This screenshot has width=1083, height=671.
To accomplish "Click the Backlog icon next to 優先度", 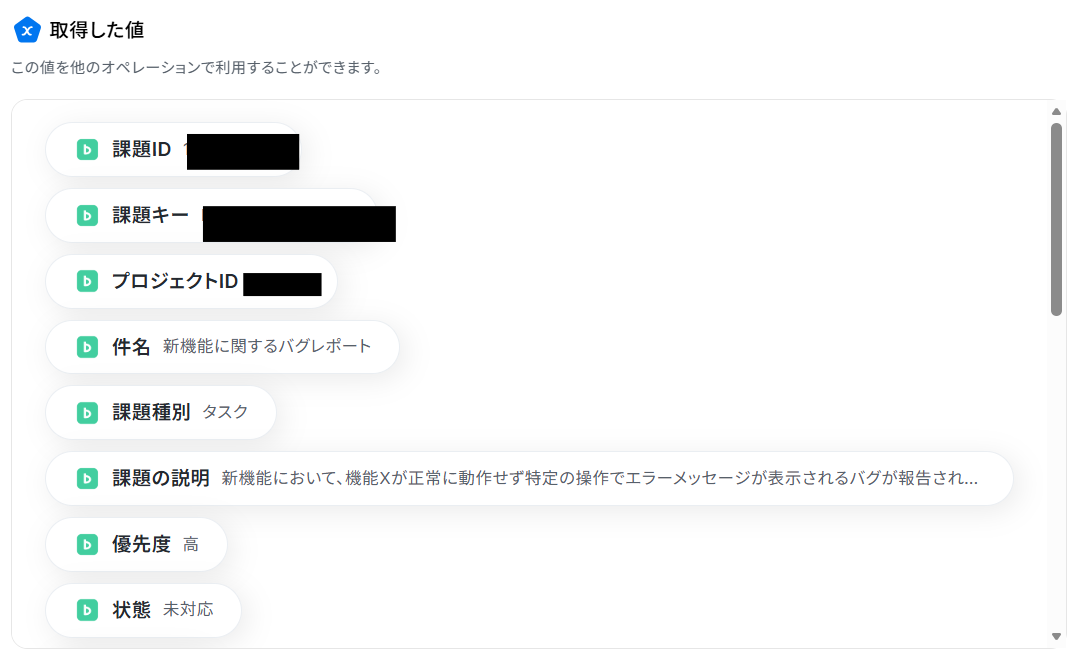I will 87,545.
